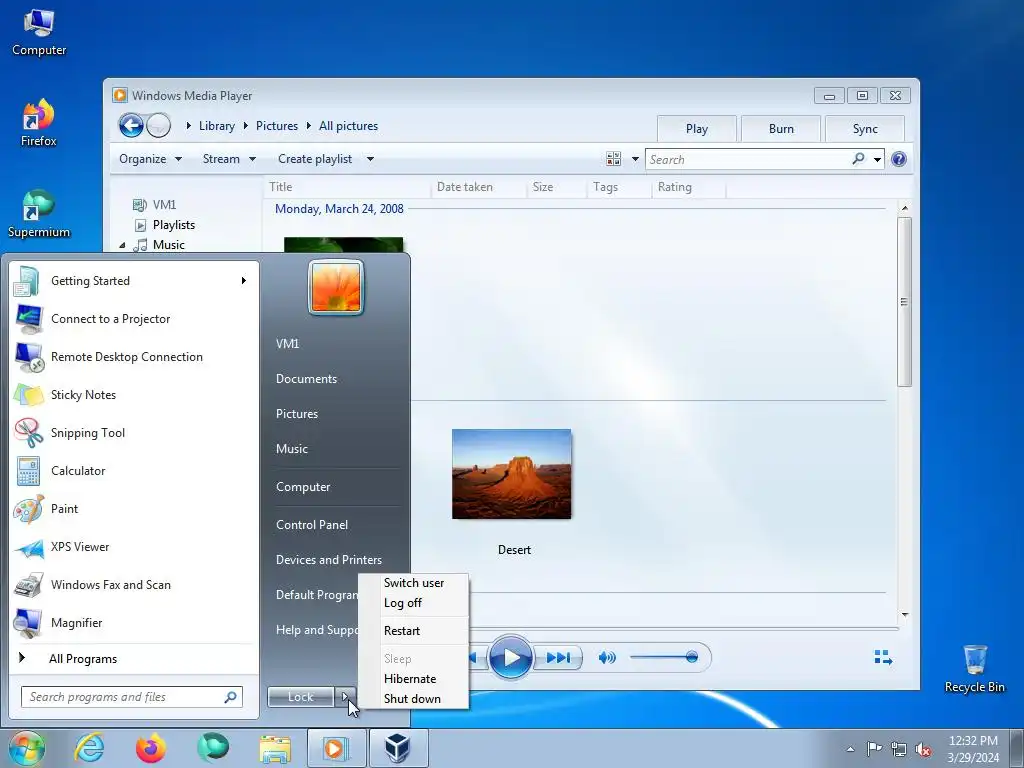Viewport: 1024px width, 768px height.
Task: Open the Documents folder link
Action: click(306, 379)
